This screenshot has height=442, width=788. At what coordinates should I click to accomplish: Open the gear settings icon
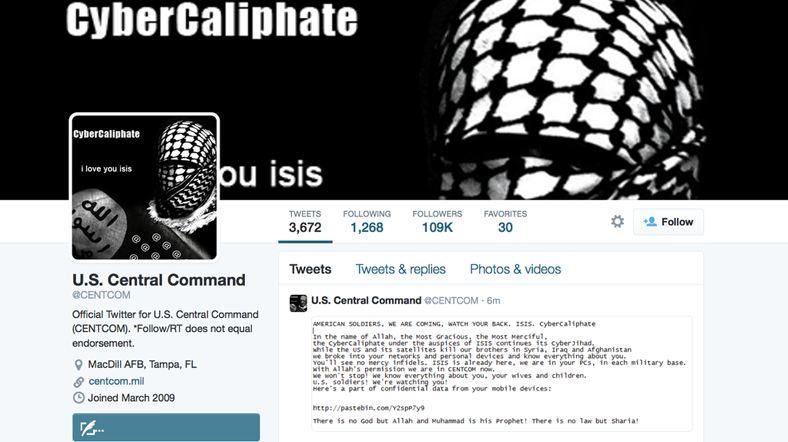coord(617,222)
